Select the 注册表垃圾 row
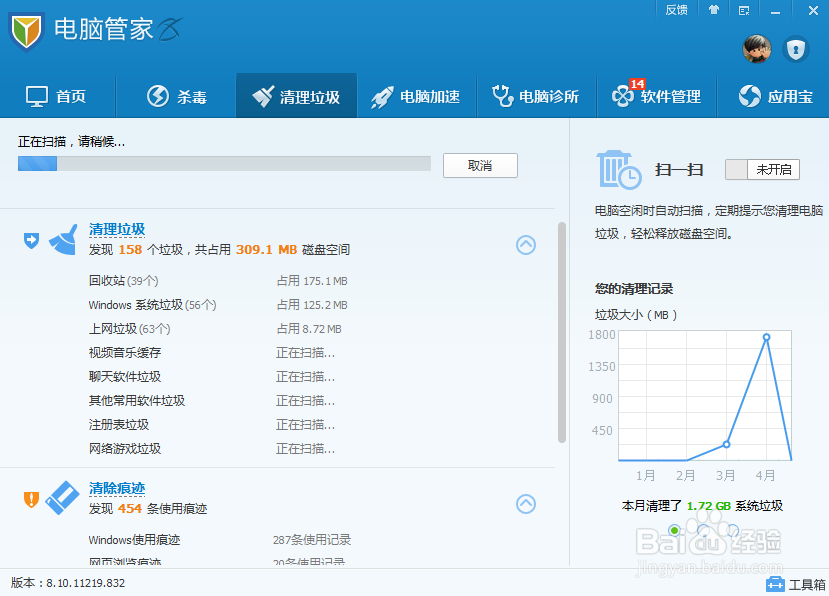This screenshot has height=596, width=829. (x=211, y=425)
